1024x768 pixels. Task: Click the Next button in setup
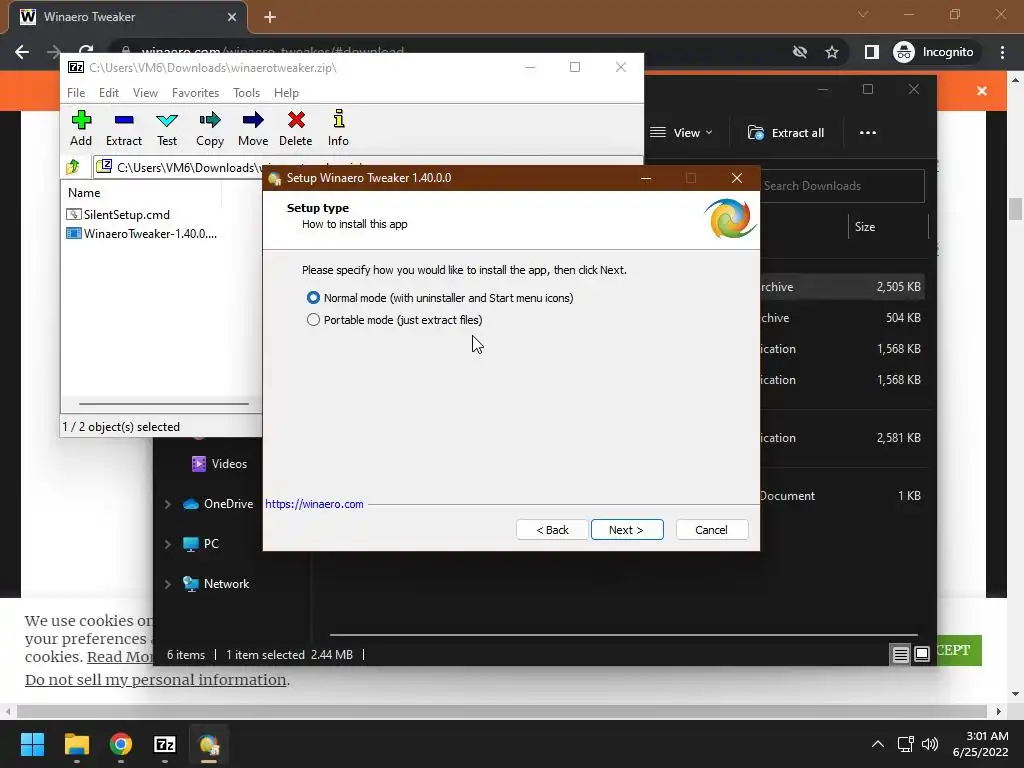click(627, 530)
